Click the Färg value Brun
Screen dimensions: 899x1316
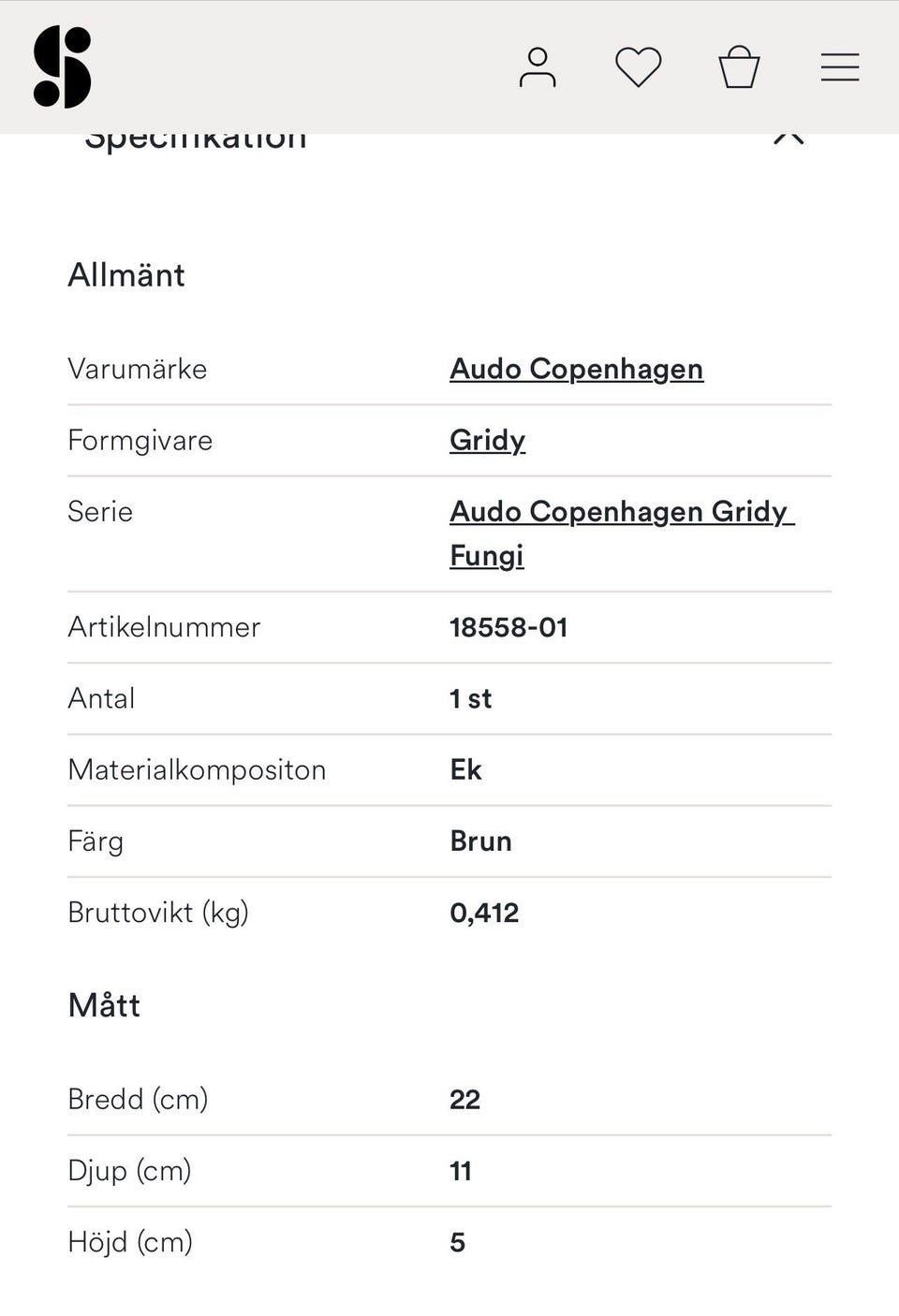click(x=480, y=841)
